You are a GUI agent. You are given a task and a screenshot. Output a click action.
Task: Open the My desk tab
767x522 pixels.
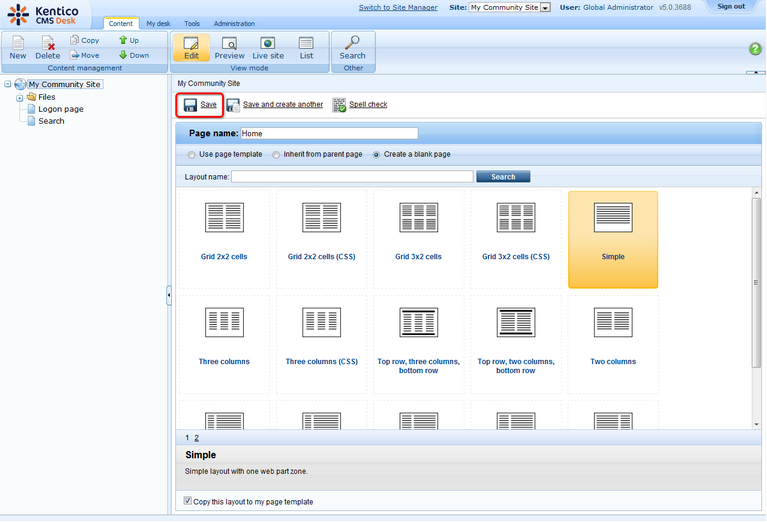(158, 23)
